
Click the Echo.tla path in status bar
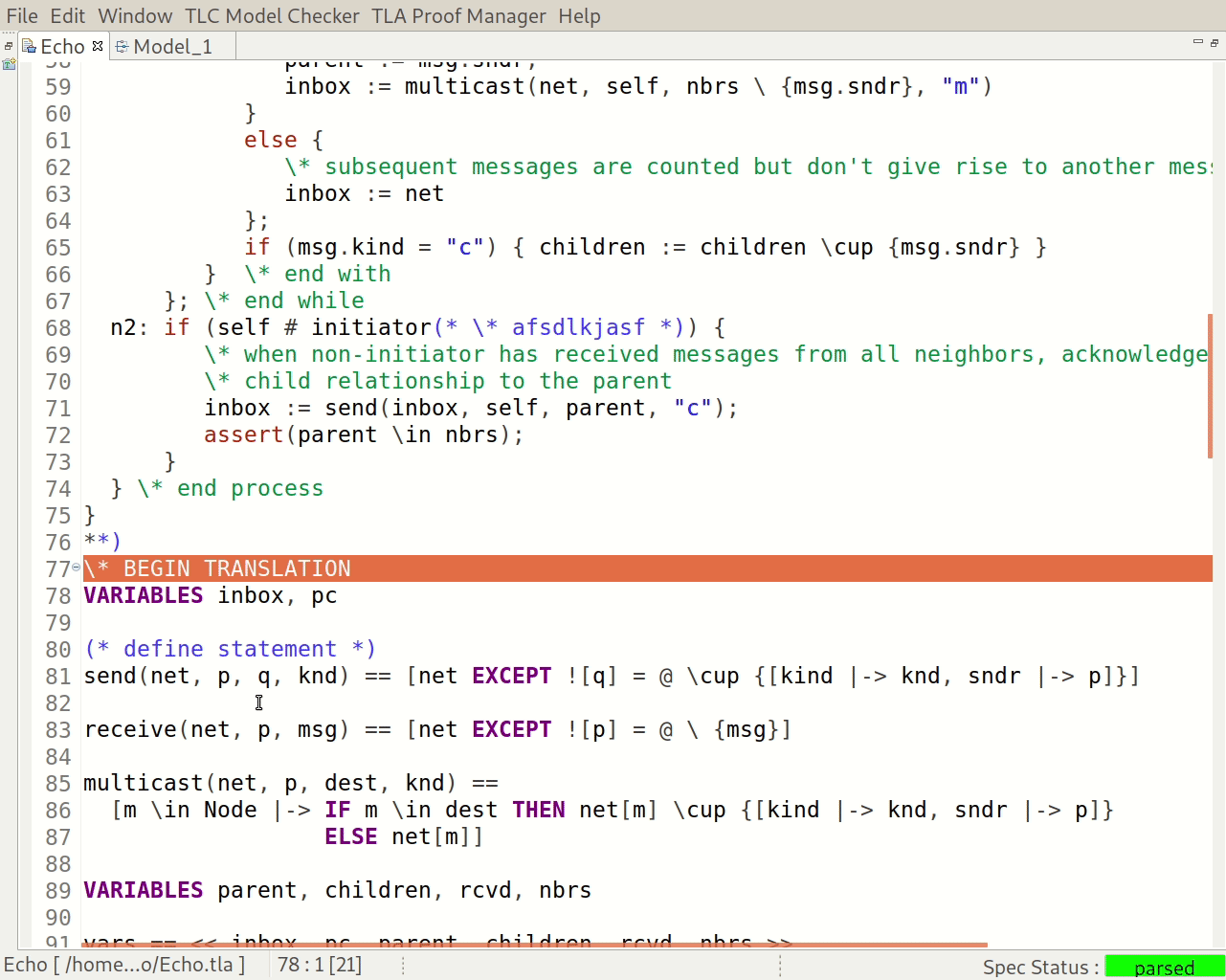[x=124, y=965]
